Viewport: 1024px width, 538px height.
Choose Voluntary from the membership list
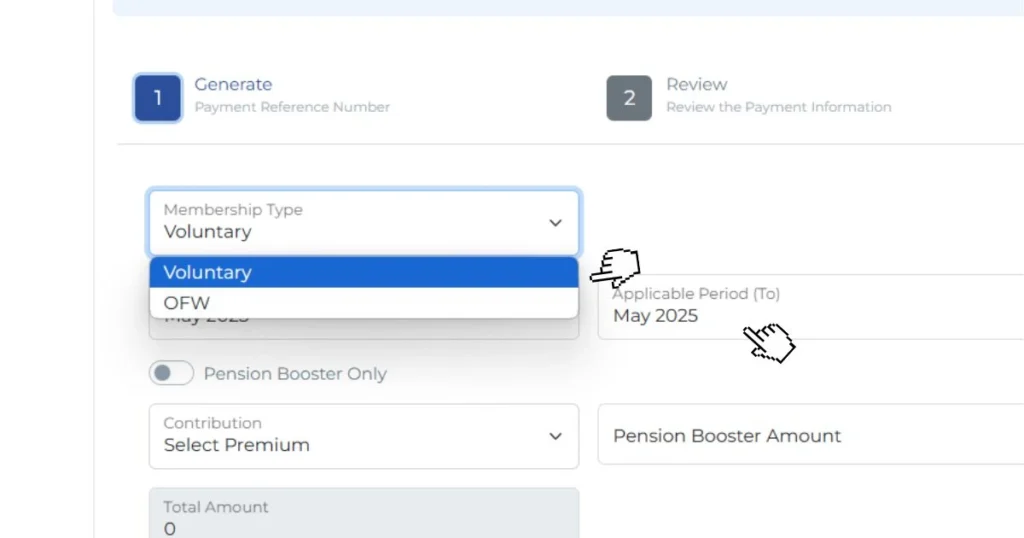click(x=364, y=272)
